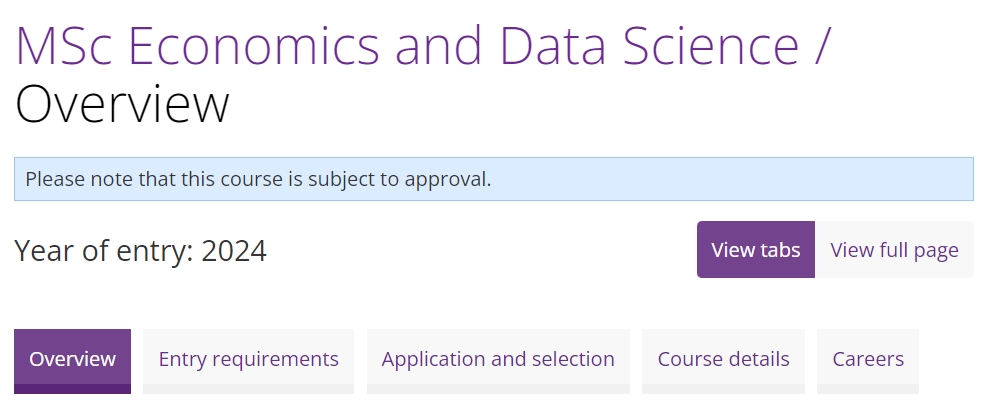Switch to Application and selection tab
Screen dimensions: 984x403
click(x=498, y=359)
